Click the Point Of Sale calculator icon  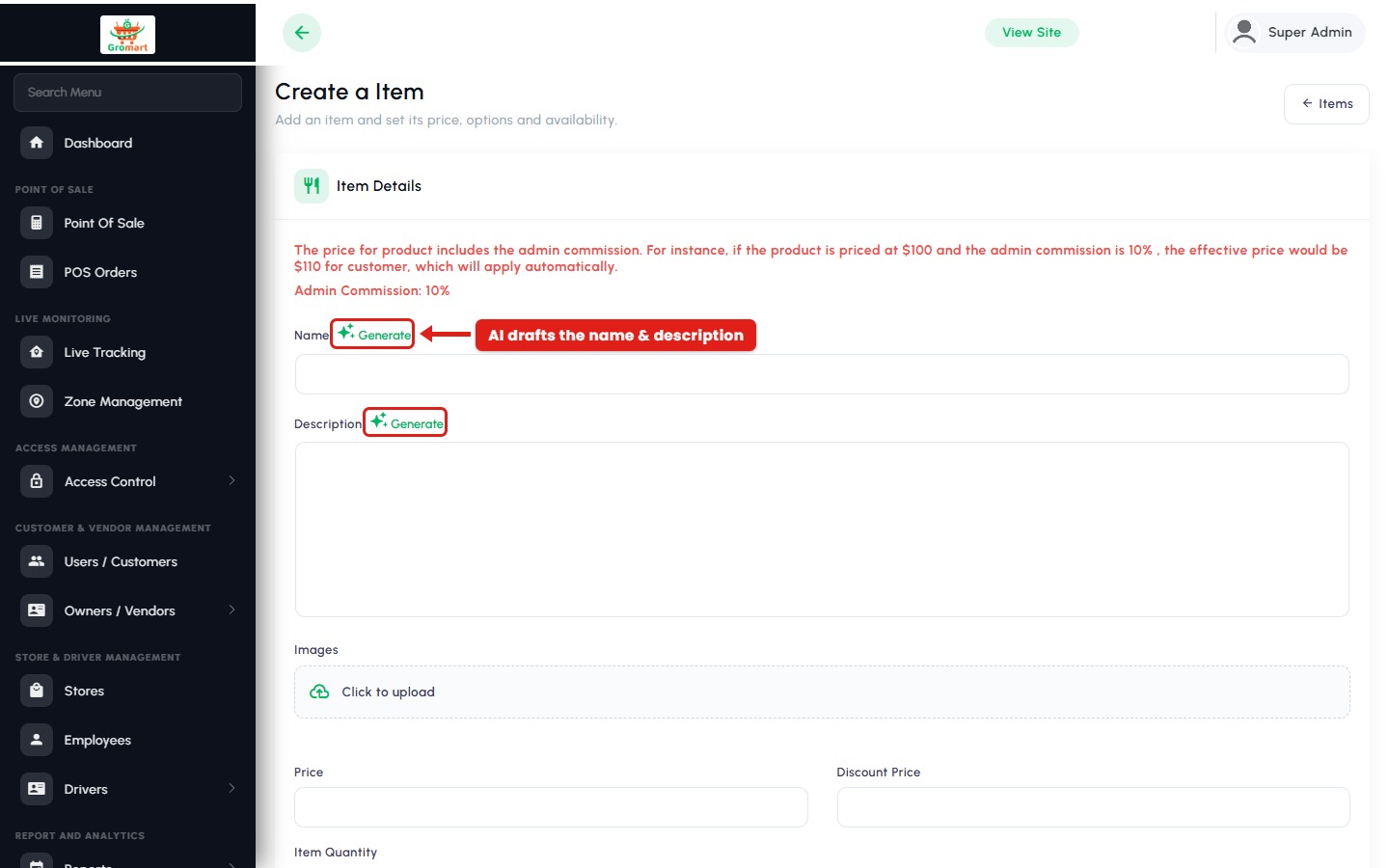click(37, 223)
